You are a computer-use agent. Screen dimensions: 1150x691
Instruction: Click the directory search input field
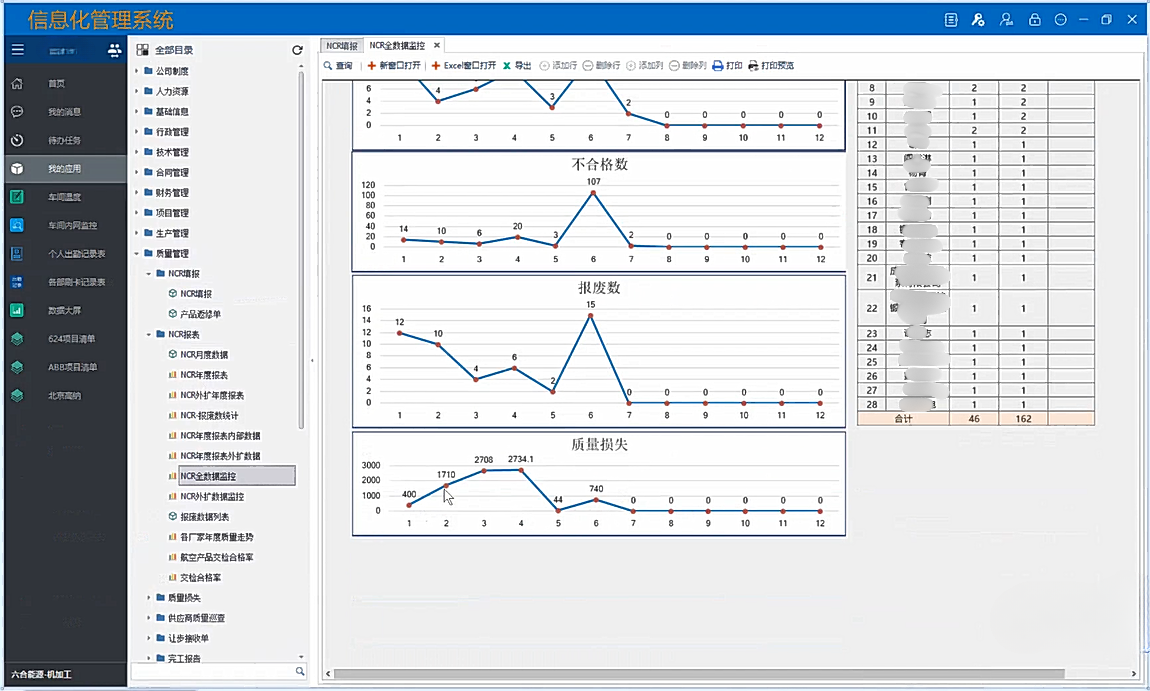pyautogui.click(x=212, y=671)
